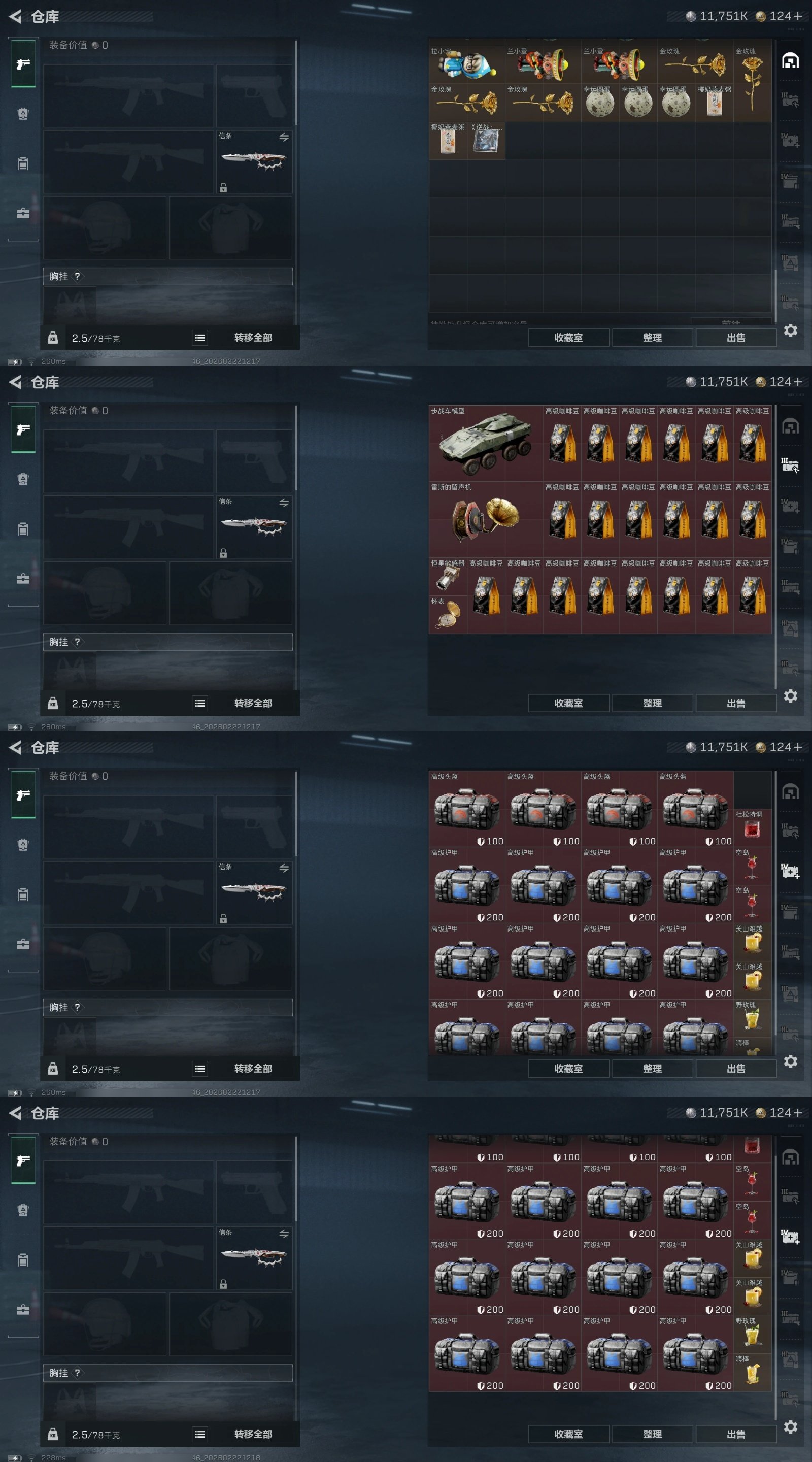
Task: Click the warehouse scrollbar thumb beside the golden roses grid
Action: (x=775, y=290)
